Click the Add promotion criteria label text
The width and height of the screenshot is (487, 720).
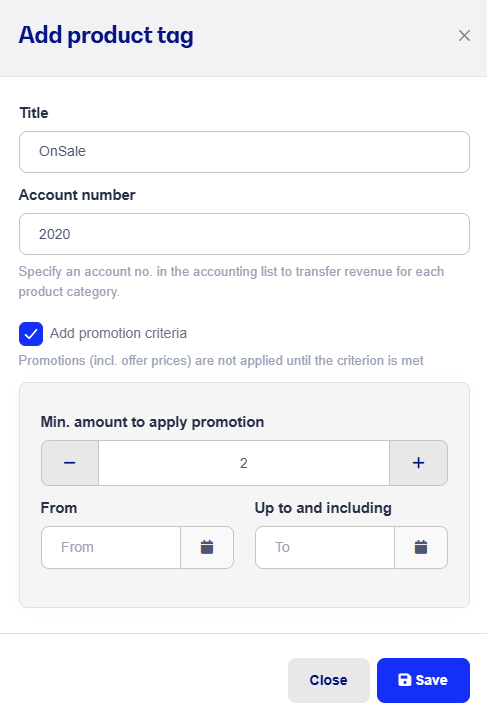[x=118, y=333]
